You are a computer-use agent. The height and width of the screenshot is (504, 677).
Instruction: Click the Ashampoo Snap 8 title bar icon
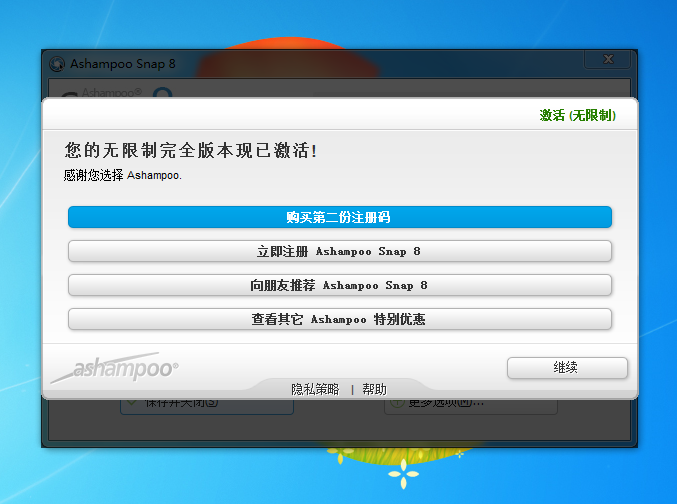pyautogui.click(x=58, y=64)
